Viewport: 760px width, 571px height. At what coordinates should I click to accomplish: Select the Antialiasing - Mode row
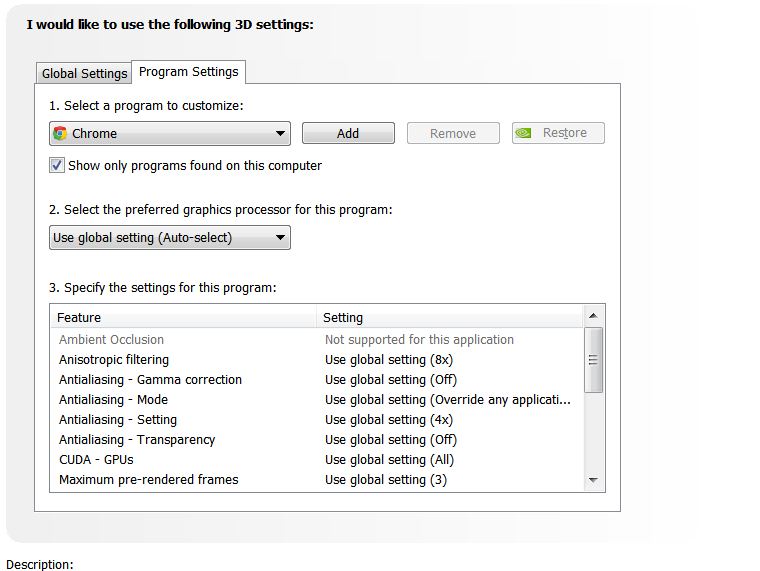(x=317, y=400)
